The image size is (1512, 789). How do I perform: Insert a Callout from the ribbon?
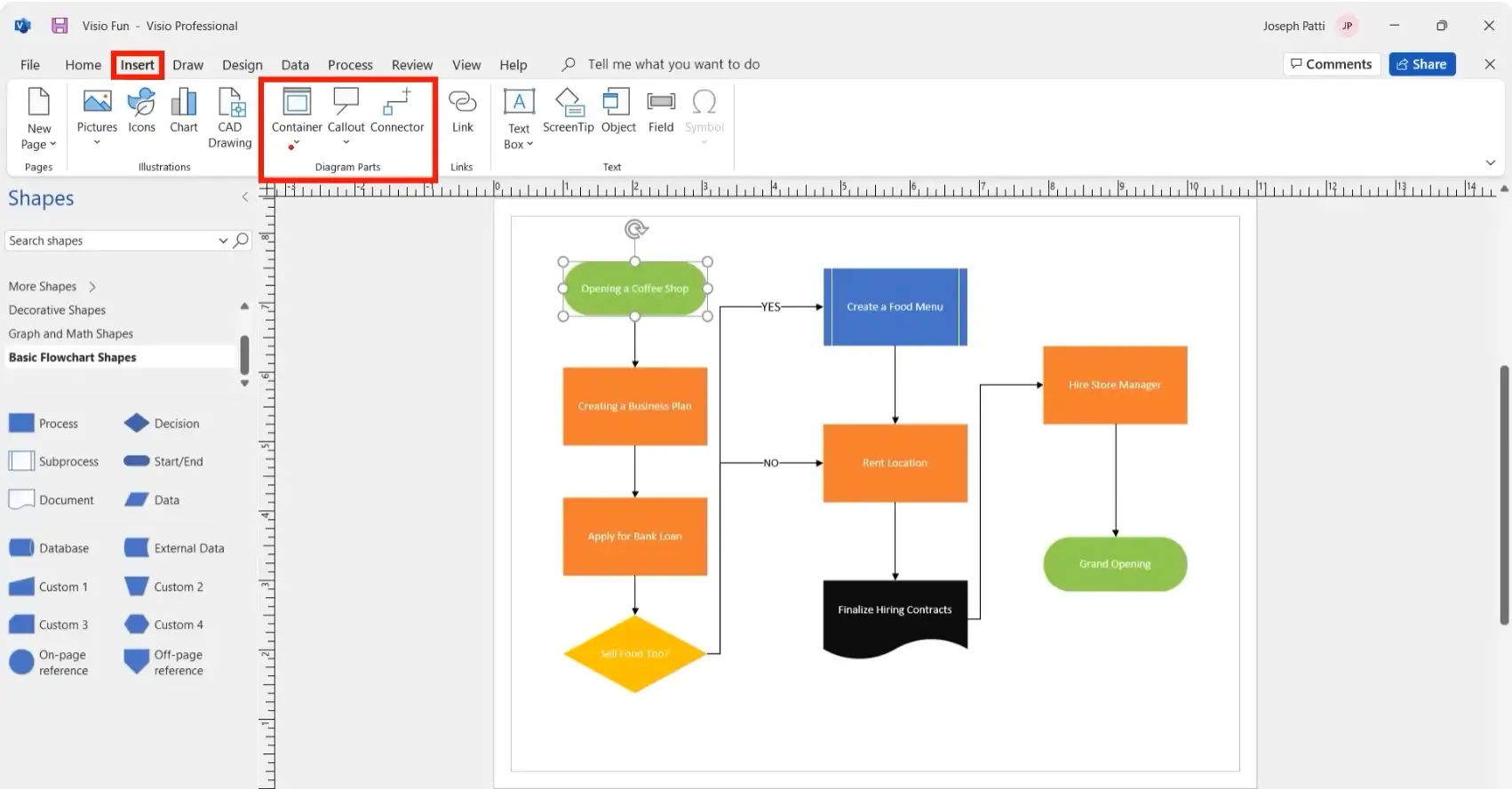point(346,103)
